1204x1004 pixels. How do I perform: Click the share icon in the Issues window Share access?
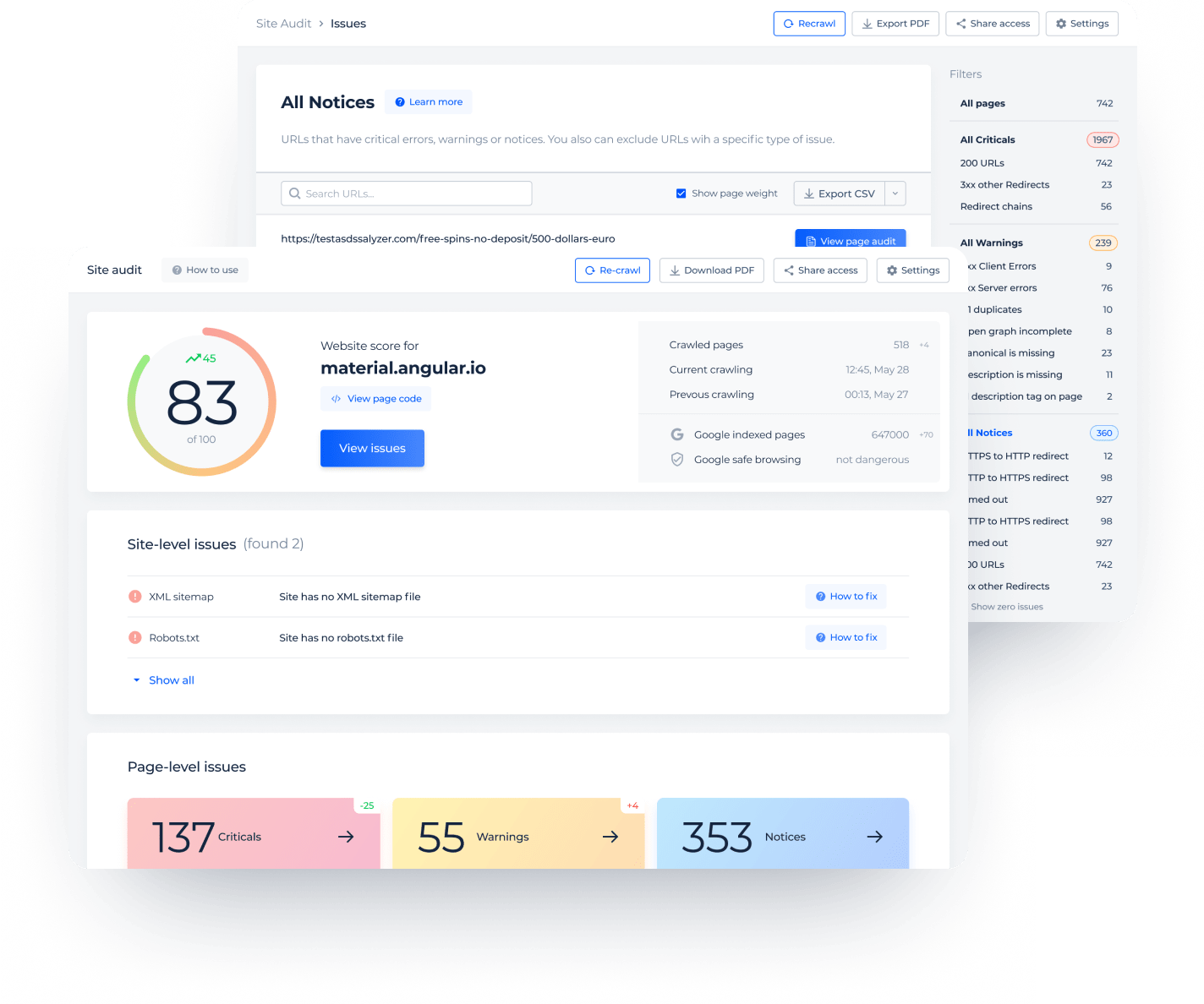[x=961, y=24]
